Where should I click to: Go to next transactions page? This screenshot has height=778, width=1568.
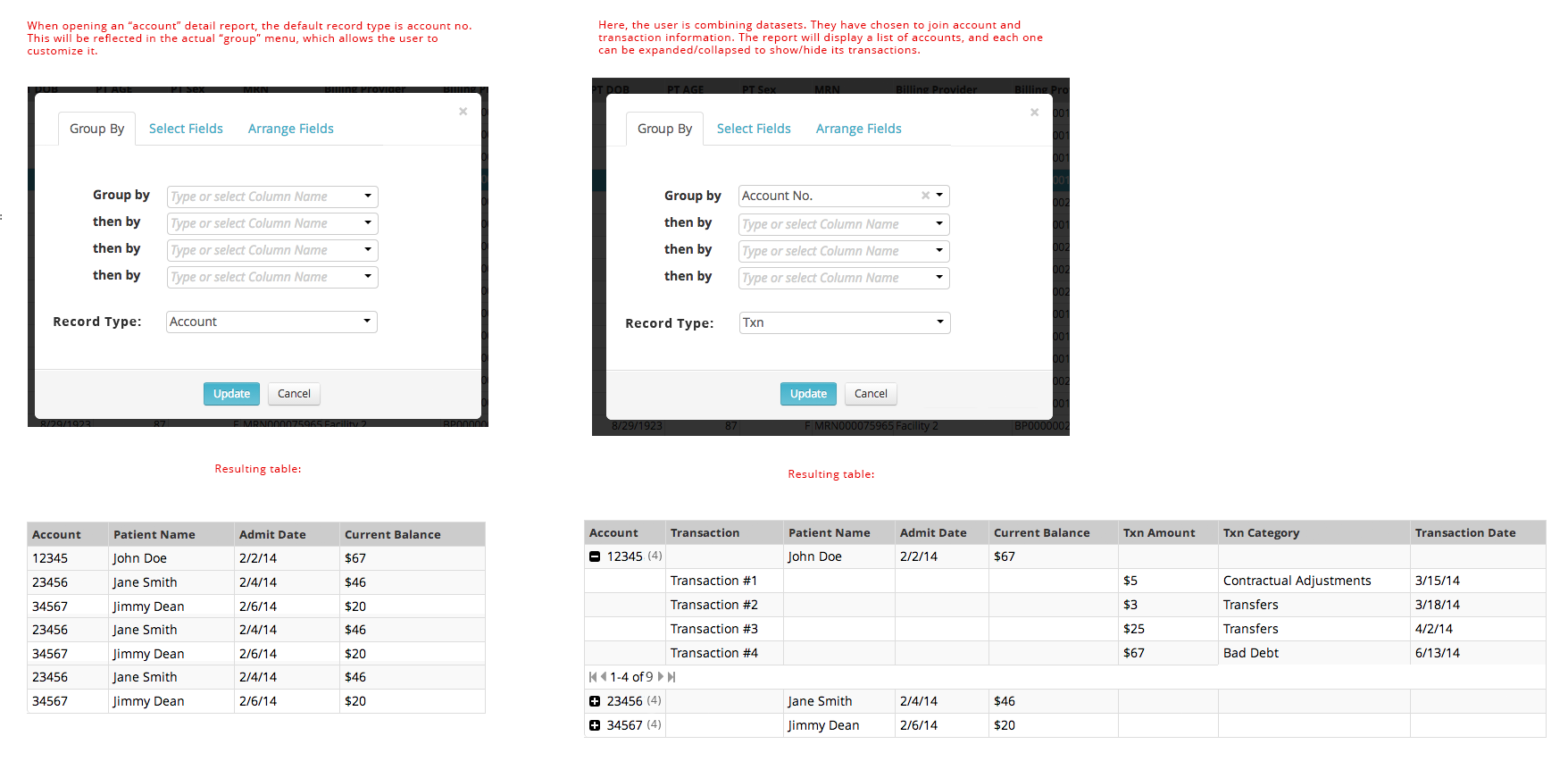pos(661,677)
